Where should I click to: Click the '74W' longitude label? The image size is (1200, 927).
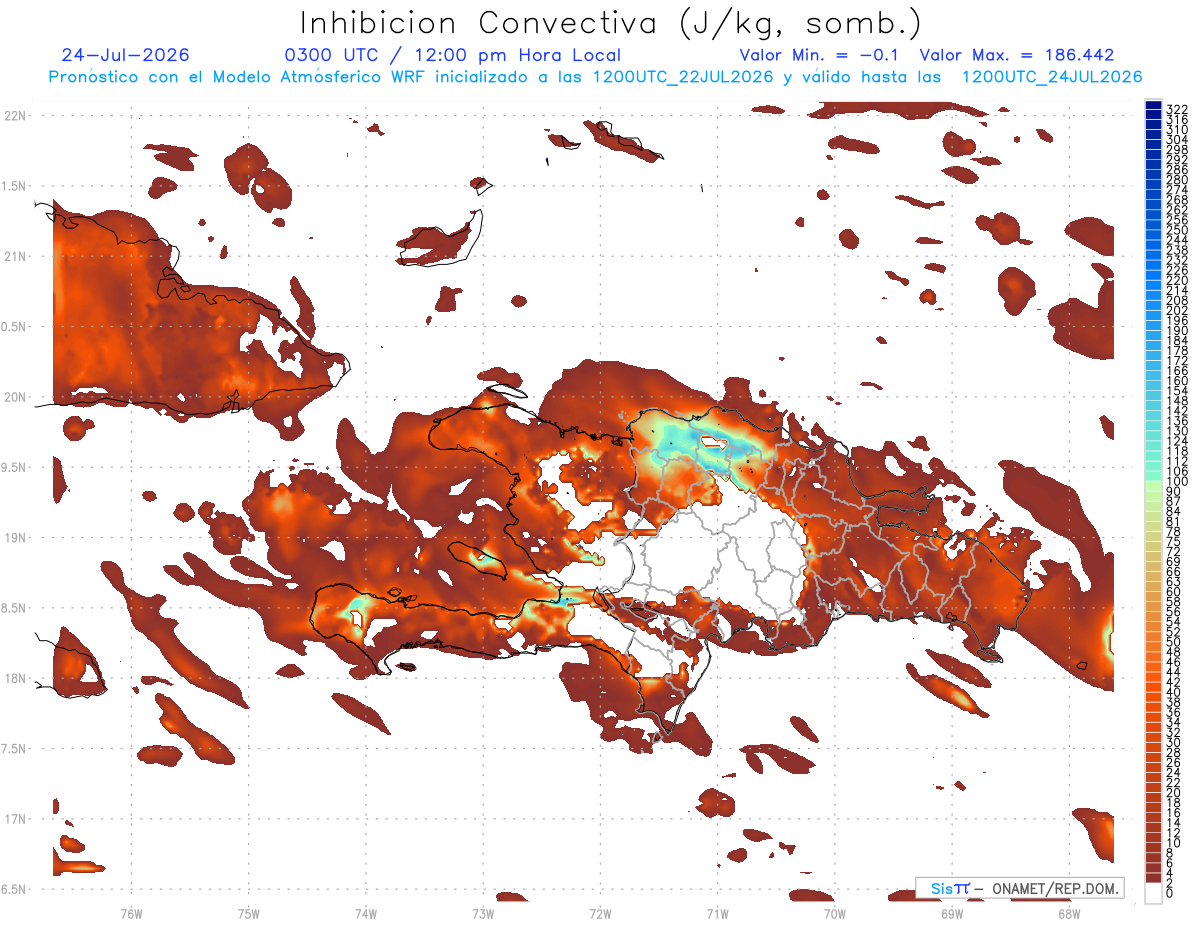366,912
